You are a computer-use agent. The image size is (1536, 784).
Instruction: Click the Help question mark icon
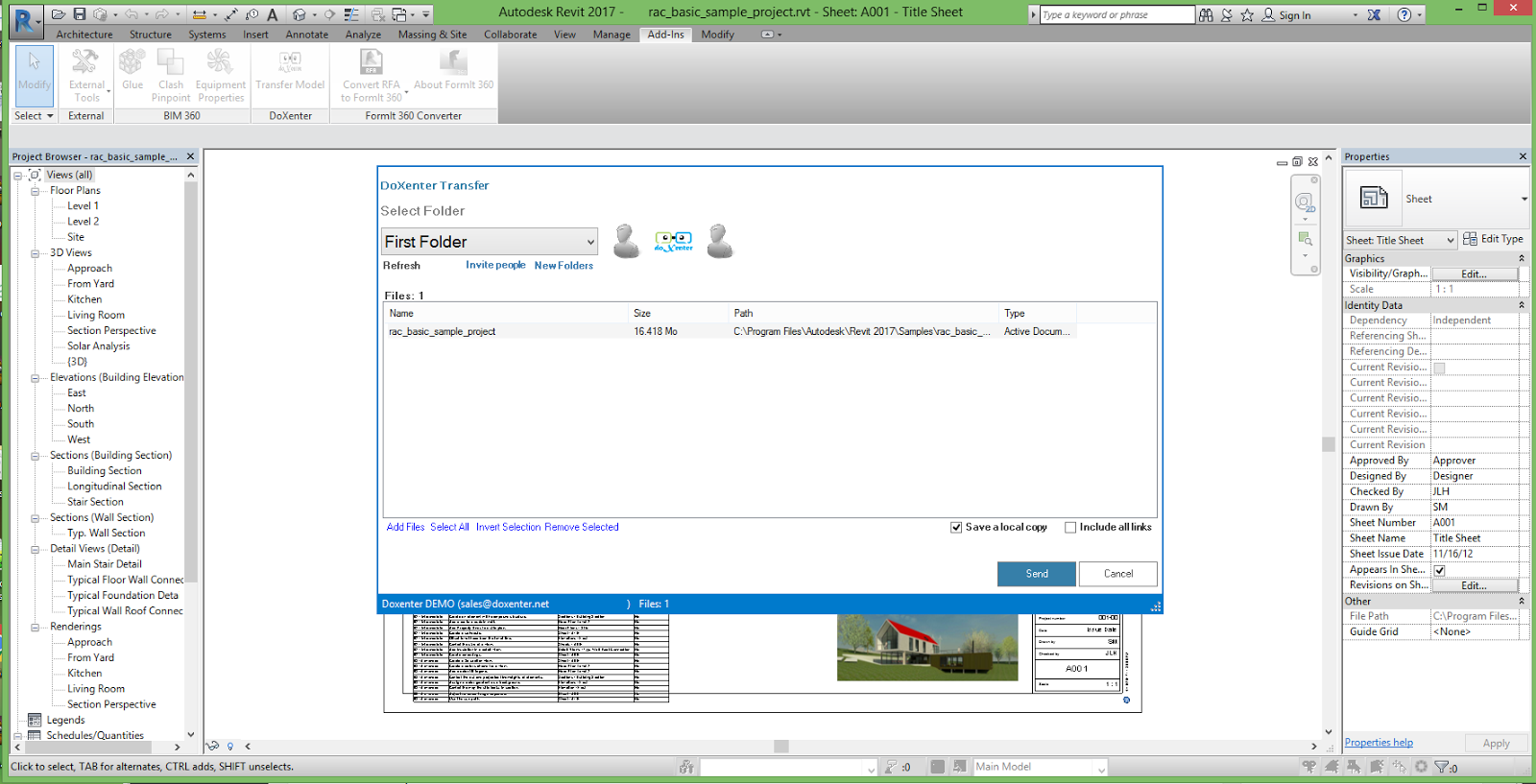coord(1404,14)
